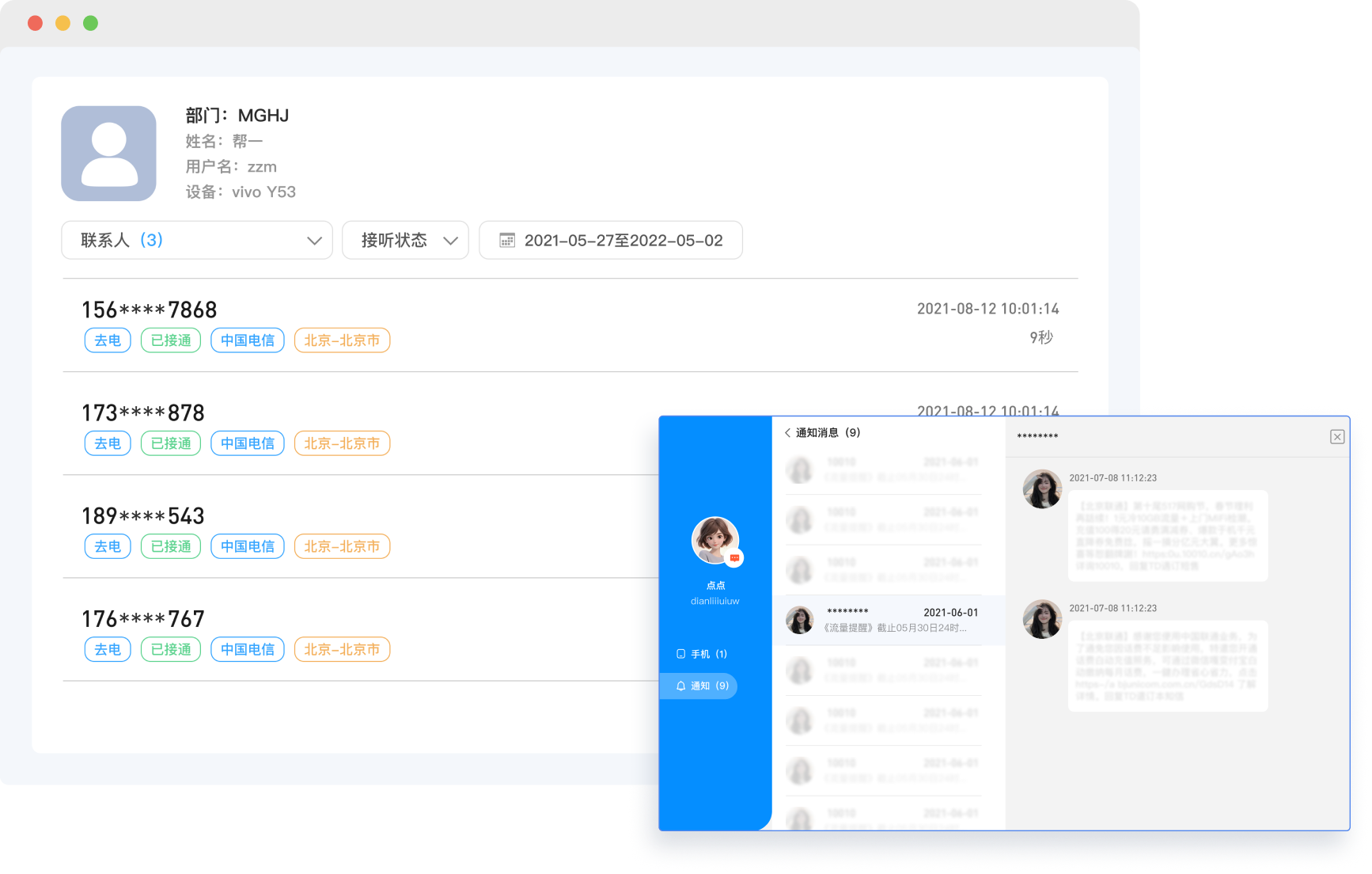
Task: Click the calendar icon in date range
Action: pyautogui.click(x=507, y=240)
